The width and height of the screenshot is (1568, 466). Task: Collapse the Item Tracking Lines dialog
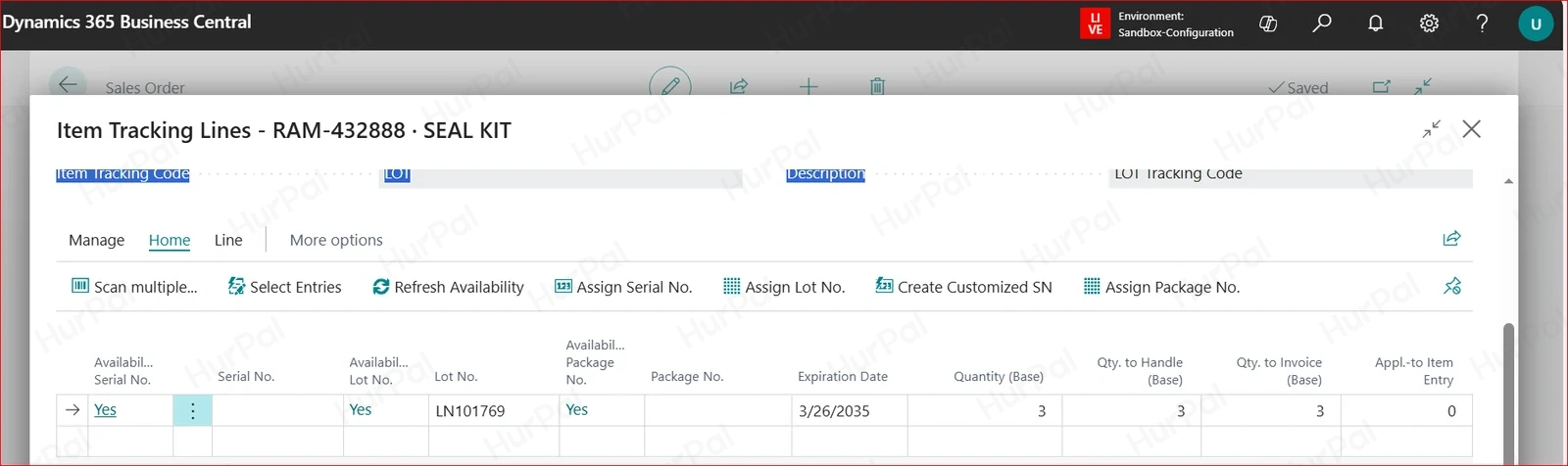tap(1432, 128)
